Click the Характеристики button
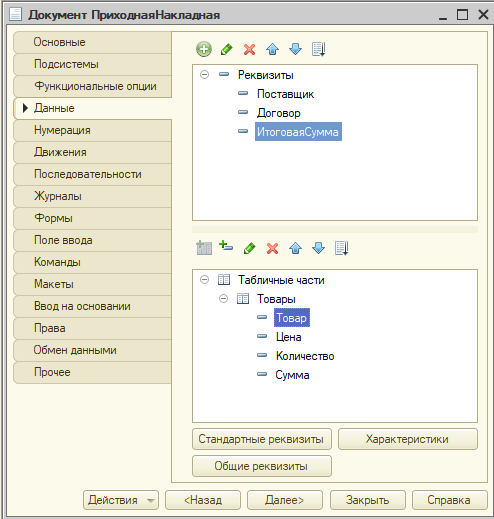Viewport: 494px width, 519px height. coord(408,439)
